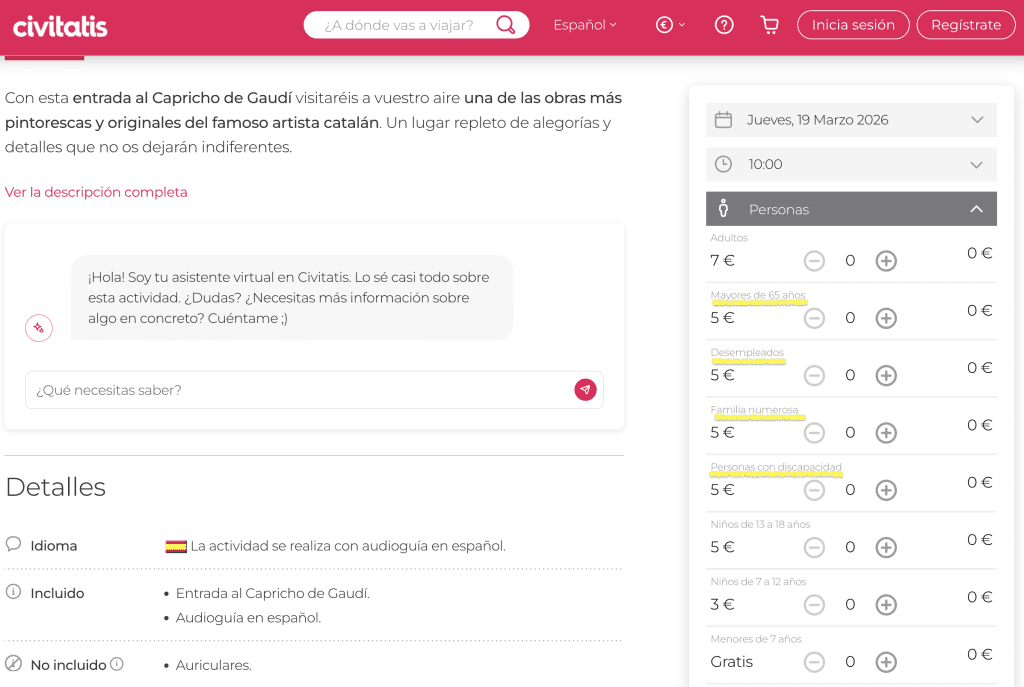This screenshot has width=1024, height=687.
Task: Open the Español language menu
Action: pyautogui.click(x=585, y=25)
